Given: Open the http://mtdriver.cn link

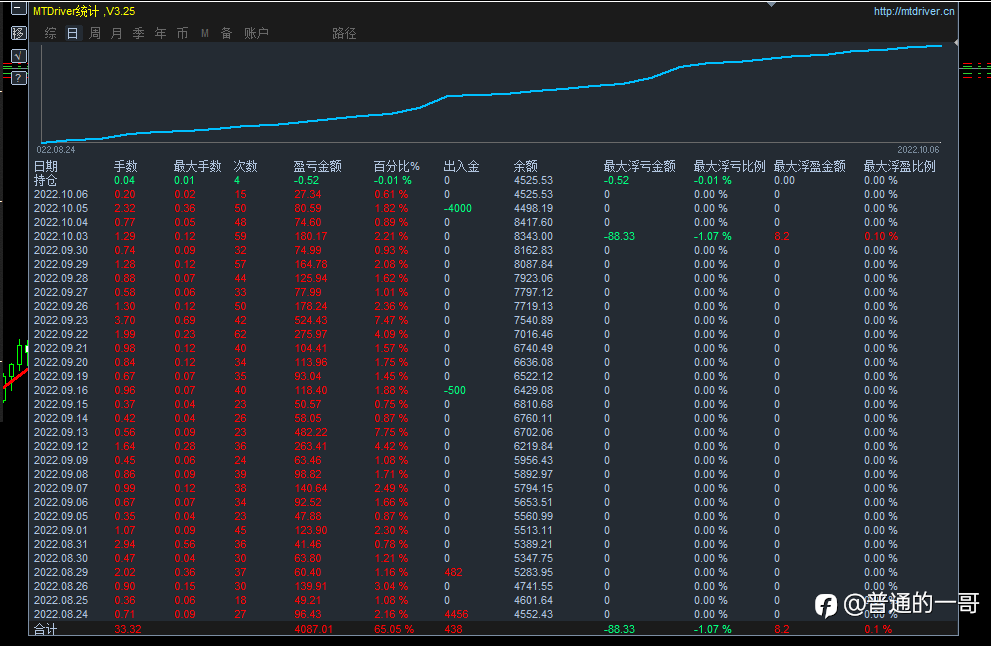Looking at the screenshot, I should tap(914, 12).
